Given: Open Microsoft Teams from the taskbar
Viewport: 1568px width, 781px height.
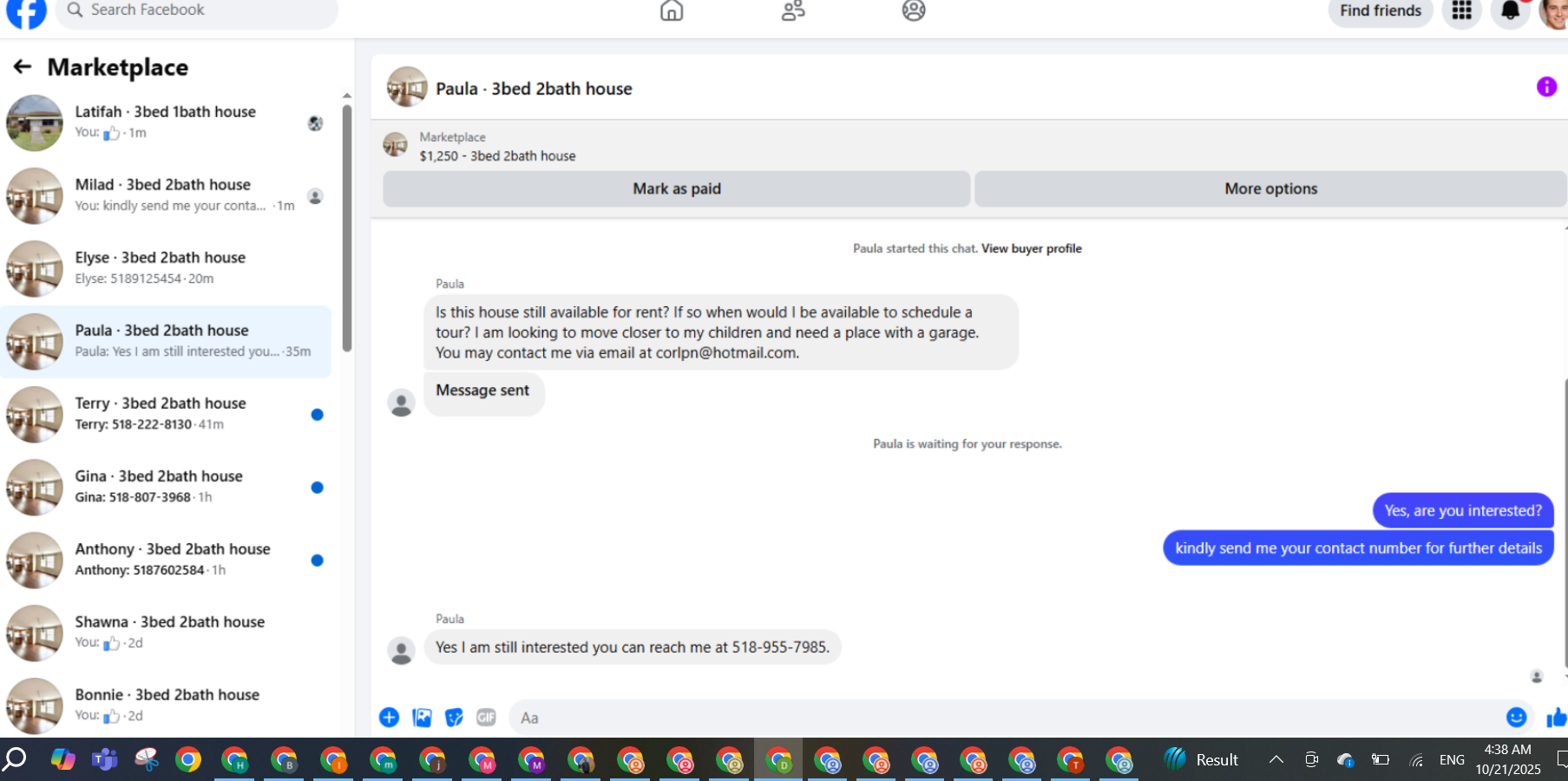Looking at the screenshot, I should [x=105, y=759].
